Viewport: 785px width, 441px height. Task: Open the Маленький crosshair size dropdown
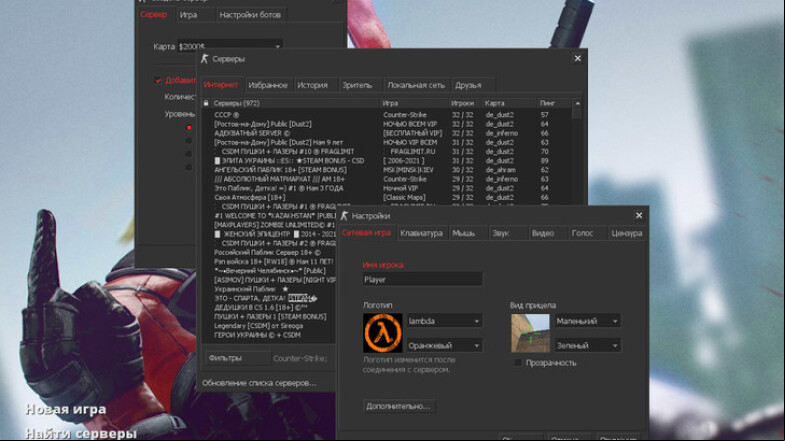[587, 321]
